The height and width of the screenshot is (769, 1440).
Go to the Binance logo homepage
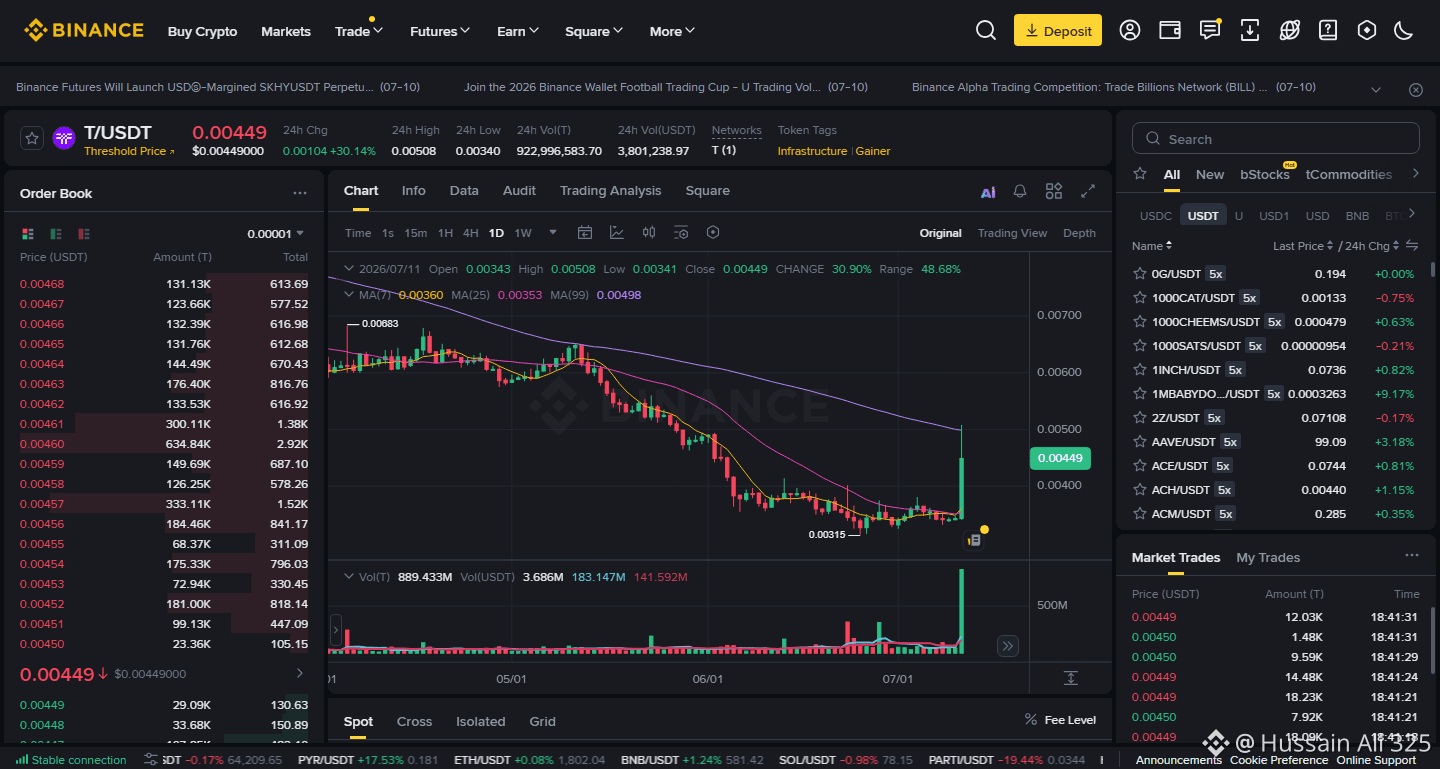point(84,30)
